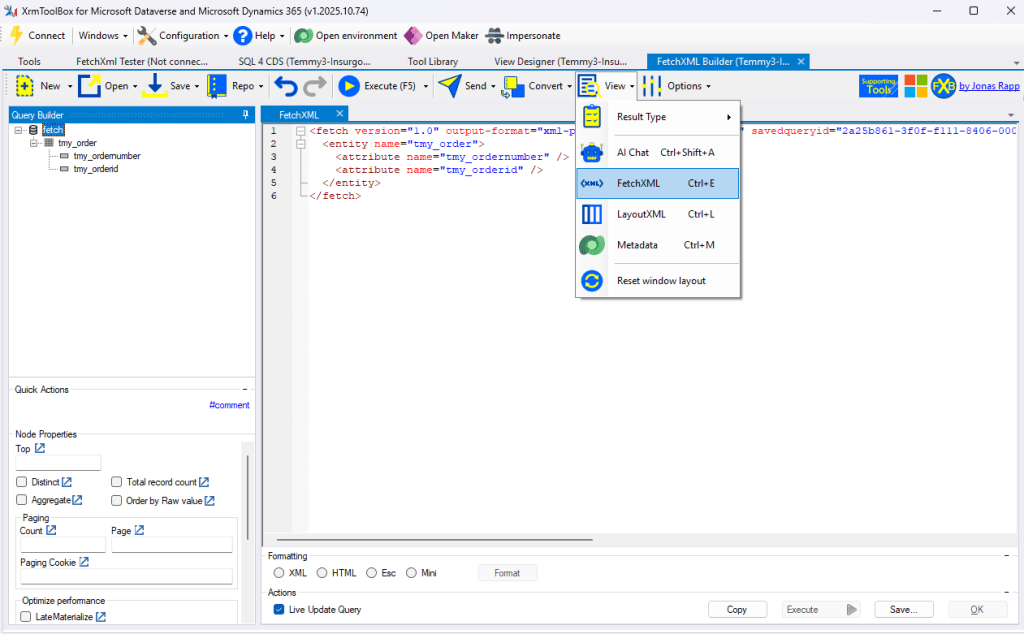Enable the Aggregate checkbox
This screenshot has width=1024, height=634.
click(x=22, y=499)
